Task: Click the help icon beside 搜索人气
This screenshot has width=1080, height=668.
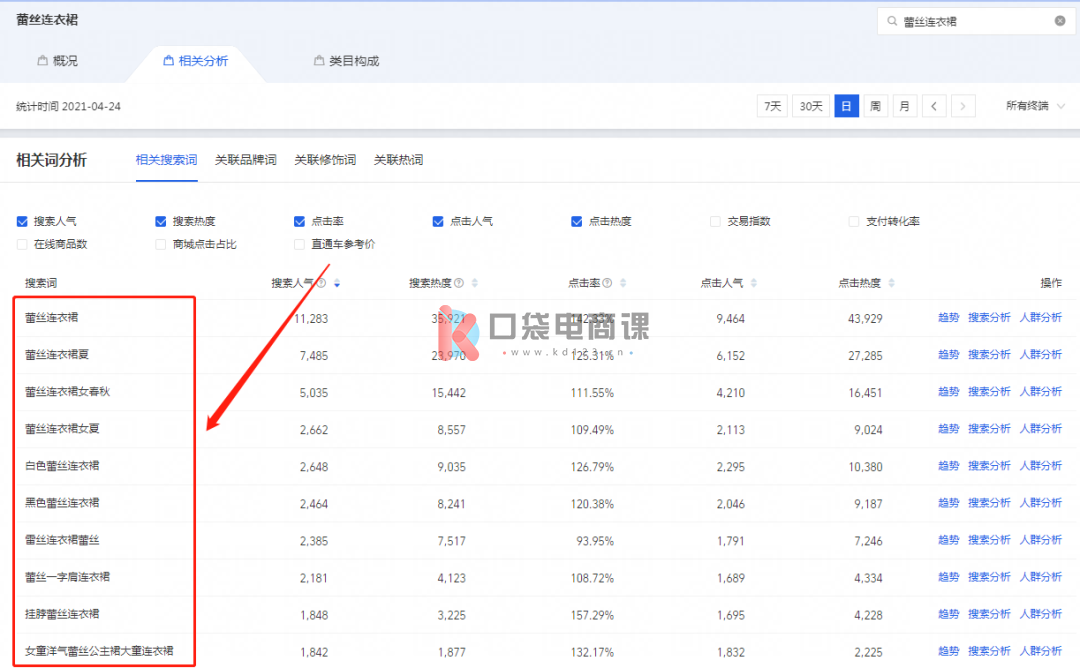Action: pos(322,283)
